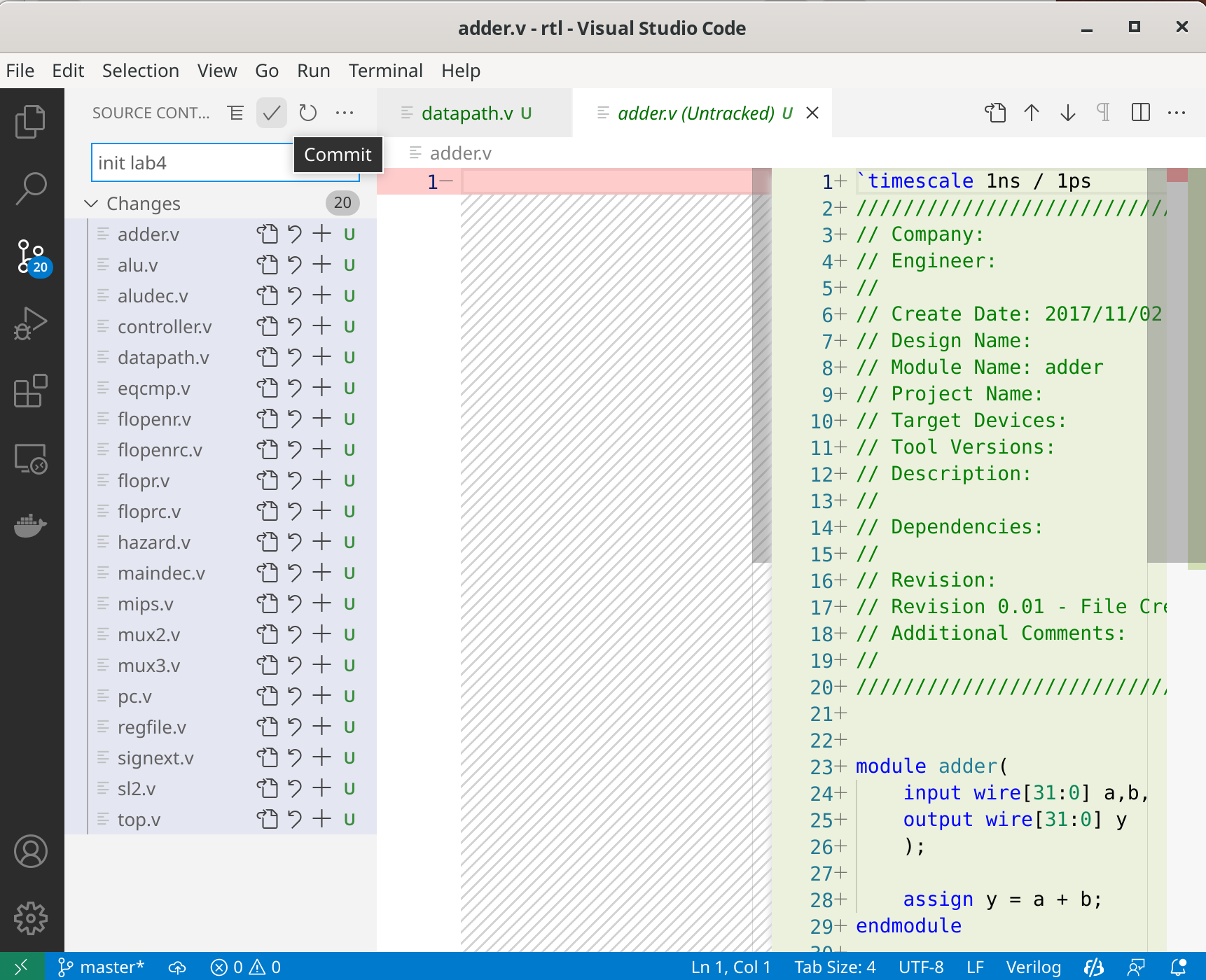Select maindec.v in changes list
The height and width of the screenshot is (980, 1206).
coord(221,573)
